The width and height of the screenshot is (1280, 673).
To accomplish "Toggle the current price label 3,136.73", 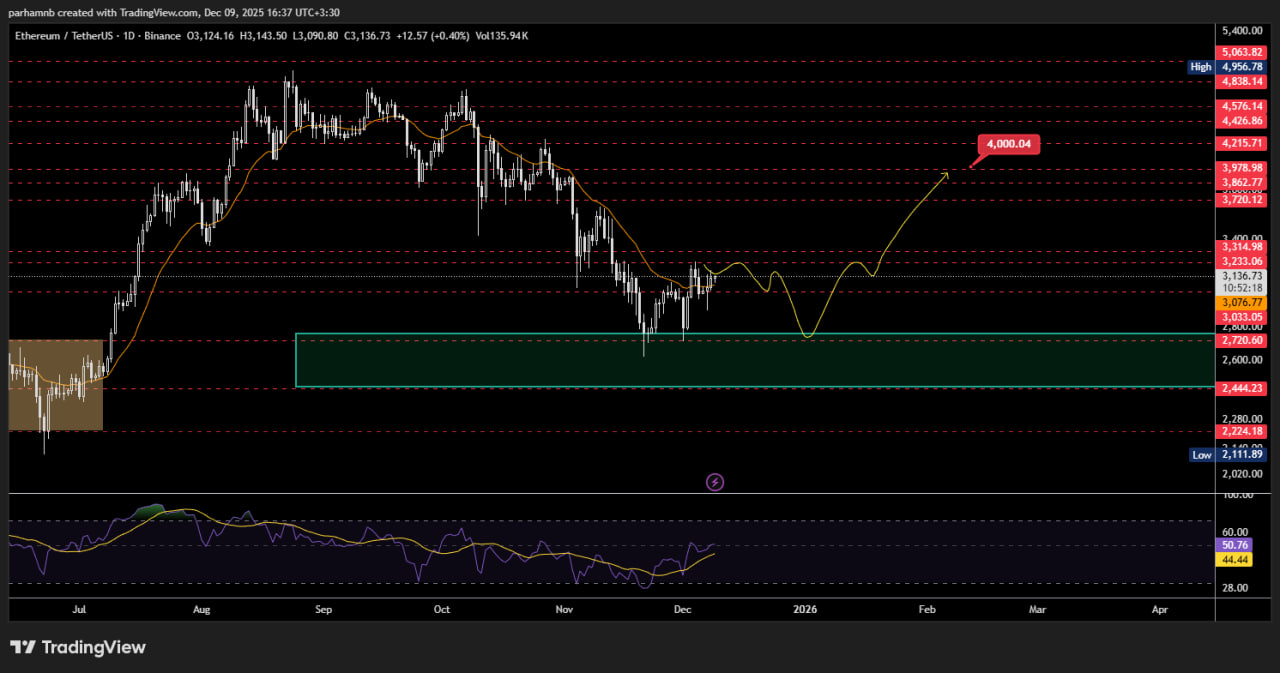I will [1240, 276].
